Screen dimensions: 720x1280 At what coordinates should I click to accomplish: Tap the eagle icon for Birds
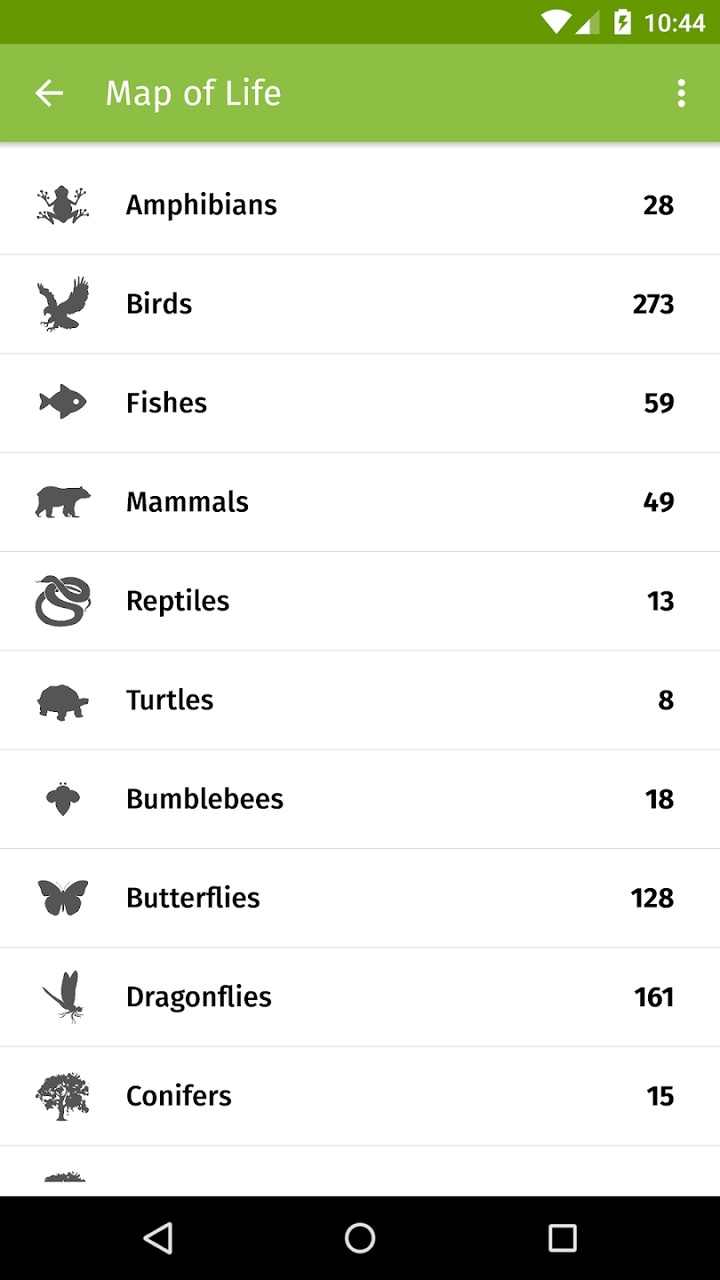tap(63, 304)
